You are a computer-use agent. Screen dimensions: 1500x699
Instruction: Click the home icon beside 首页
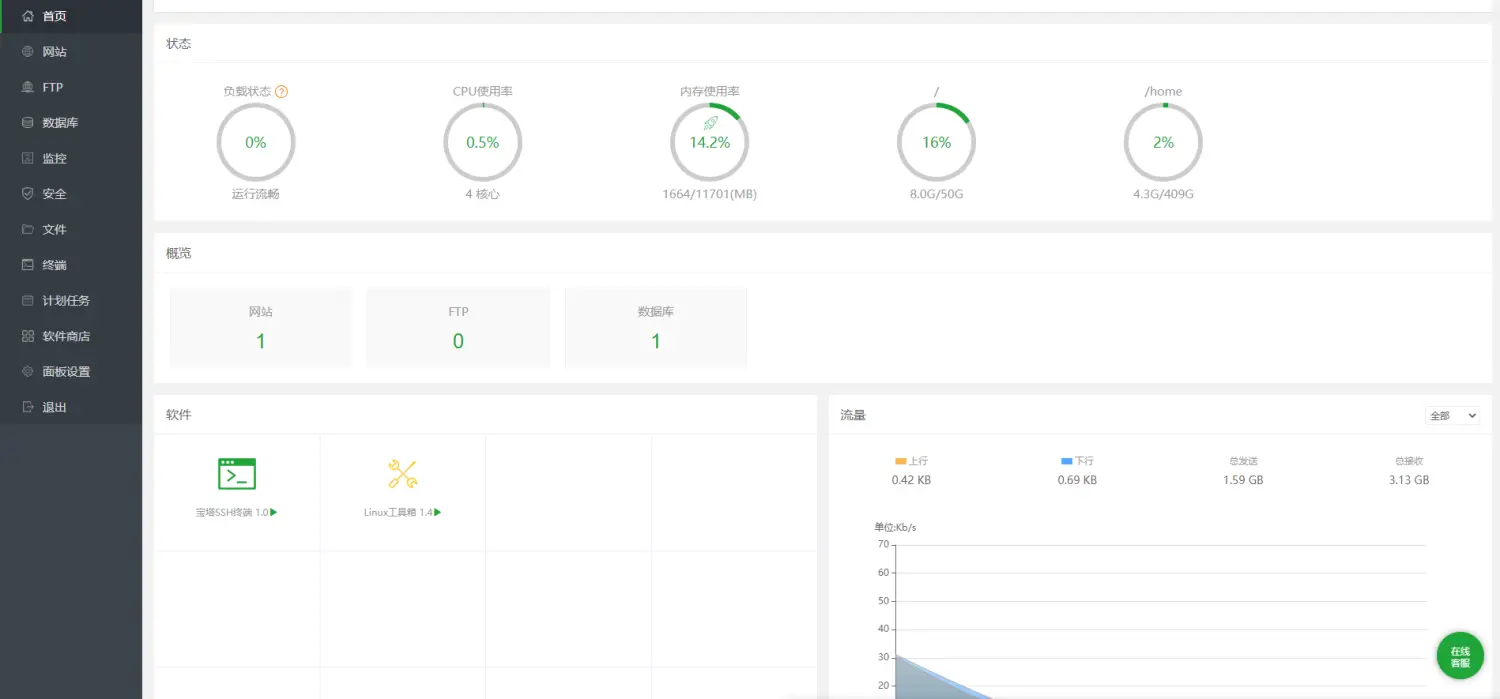coord(28,16)
